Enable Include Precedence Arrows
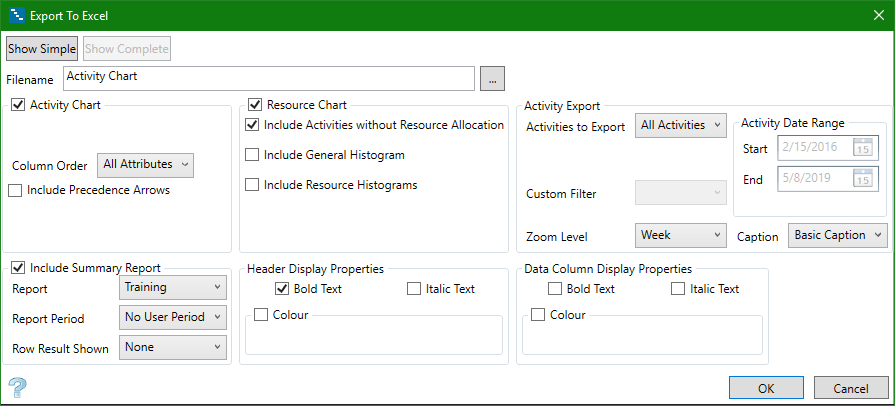 click(x=16, y=190)
